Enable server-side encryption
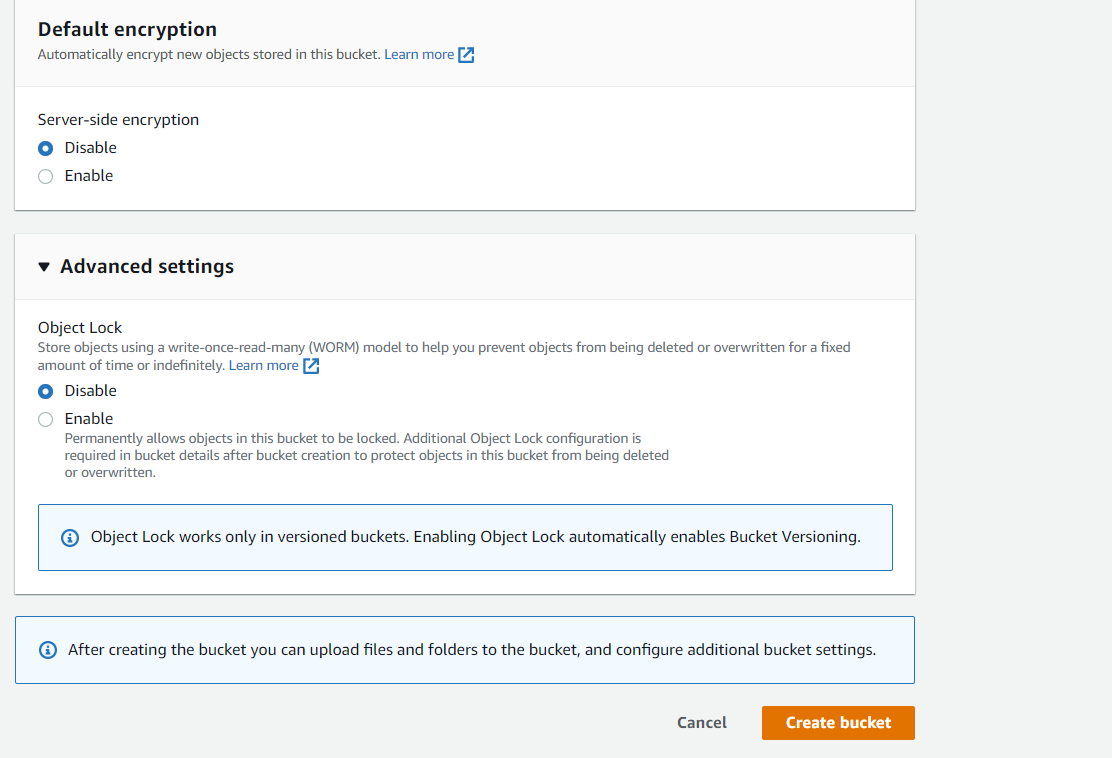Image resolution: width=1112 pixels, height=758 pixels. 45,175
